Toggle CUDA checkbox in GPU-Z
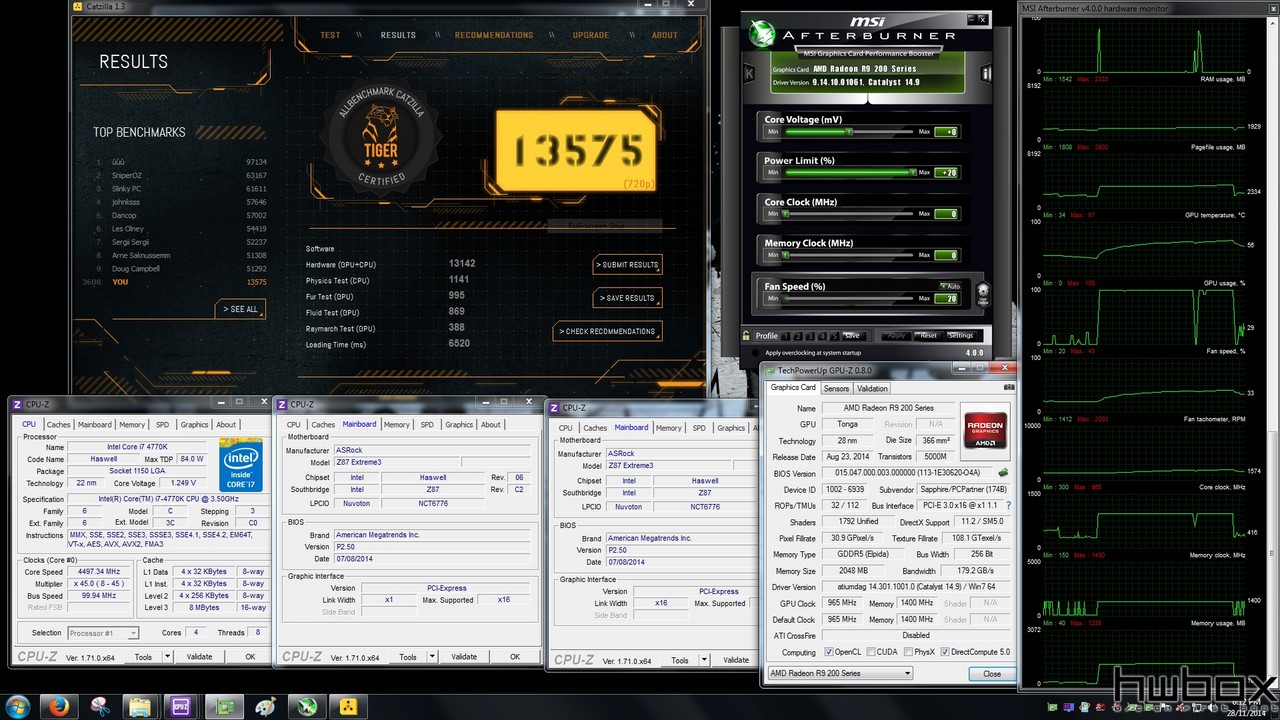This screenshot has width=1280, height=720. (x=870, y=652)
